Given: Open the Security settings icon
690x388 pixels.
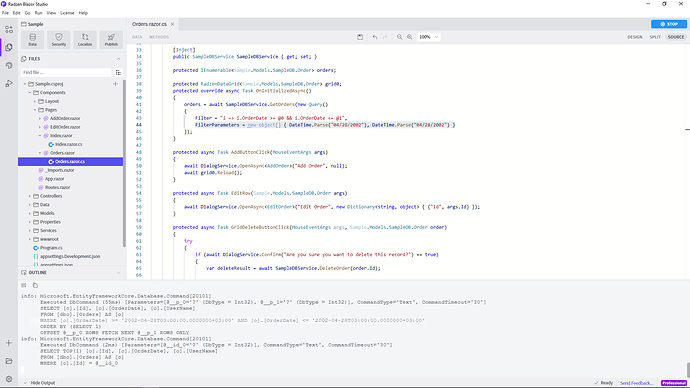Looking at the screenshot, I should pyautogui.click(x=59, y=40).
